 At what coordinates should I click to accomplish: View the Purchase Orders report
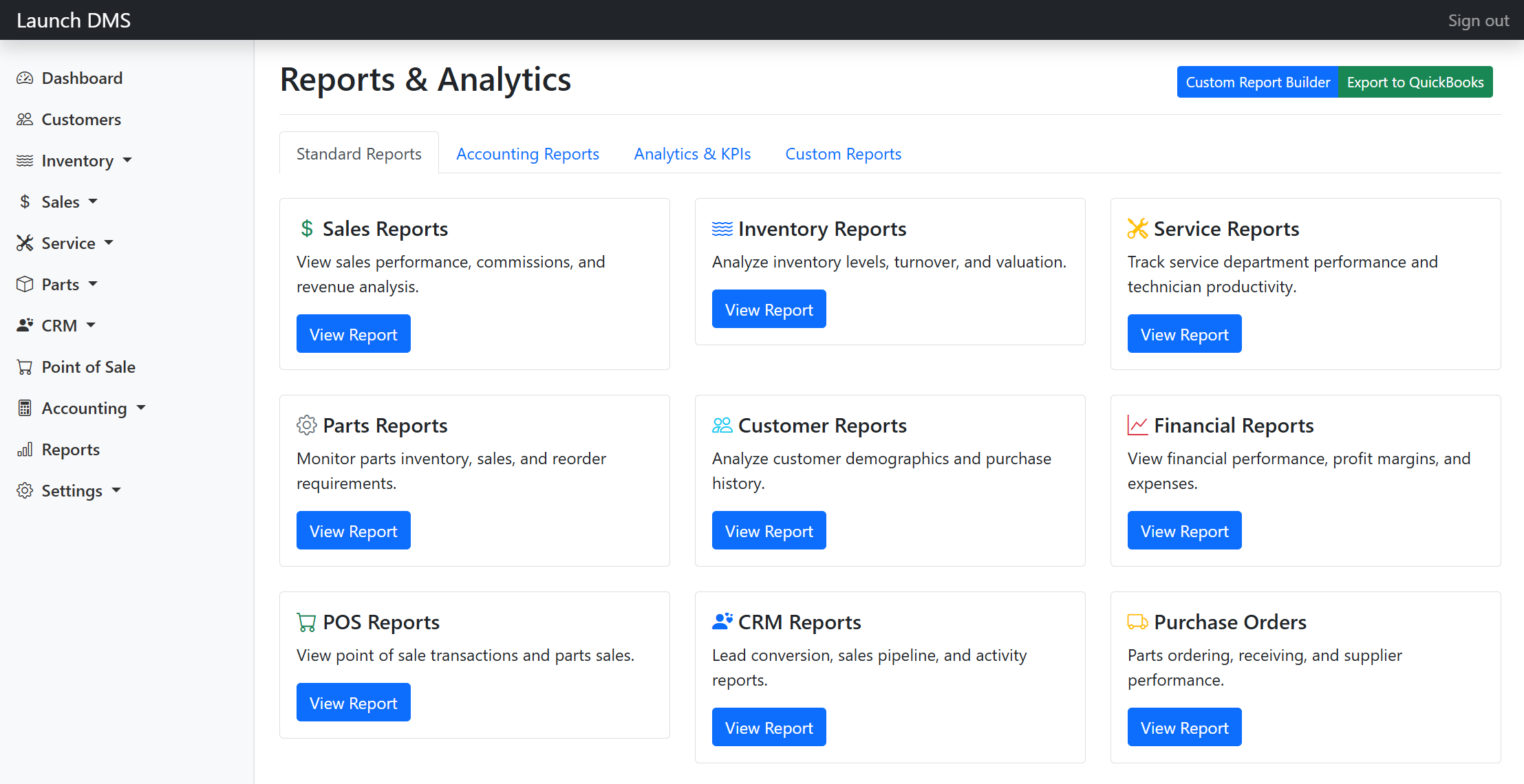tap(1184, 727)
